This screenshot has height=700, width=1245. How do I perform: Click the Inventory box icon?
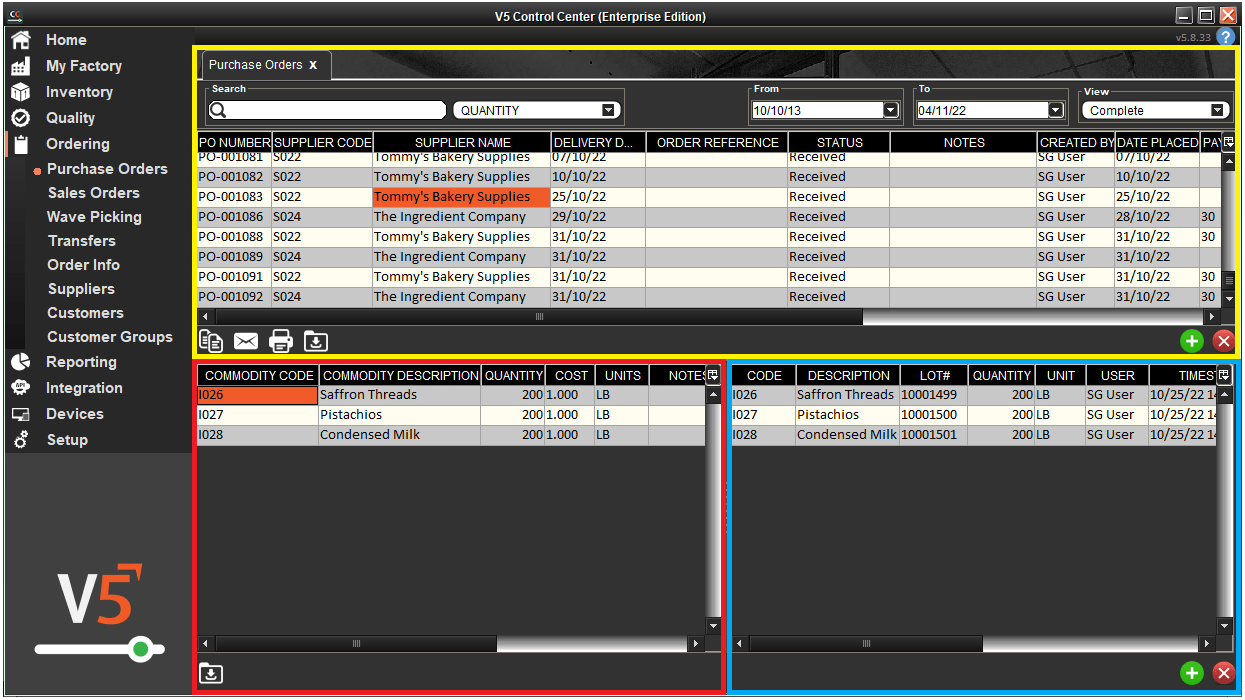20,92
